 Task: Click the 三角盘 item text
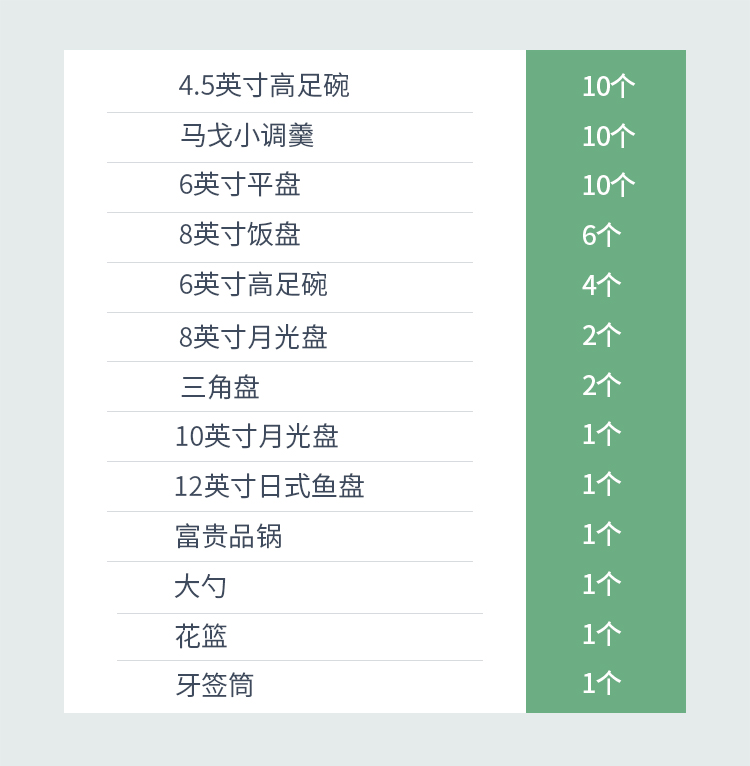pyautogui.click(x=220, y=386)
